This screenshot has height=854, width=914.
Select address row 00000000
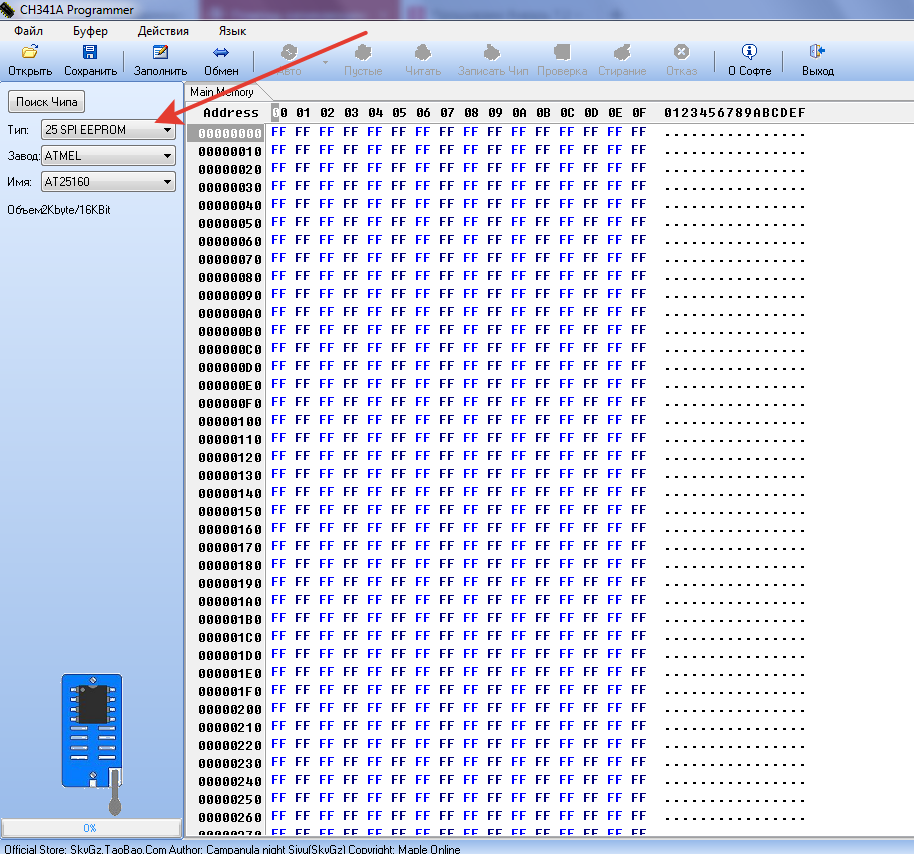(230, 133)
